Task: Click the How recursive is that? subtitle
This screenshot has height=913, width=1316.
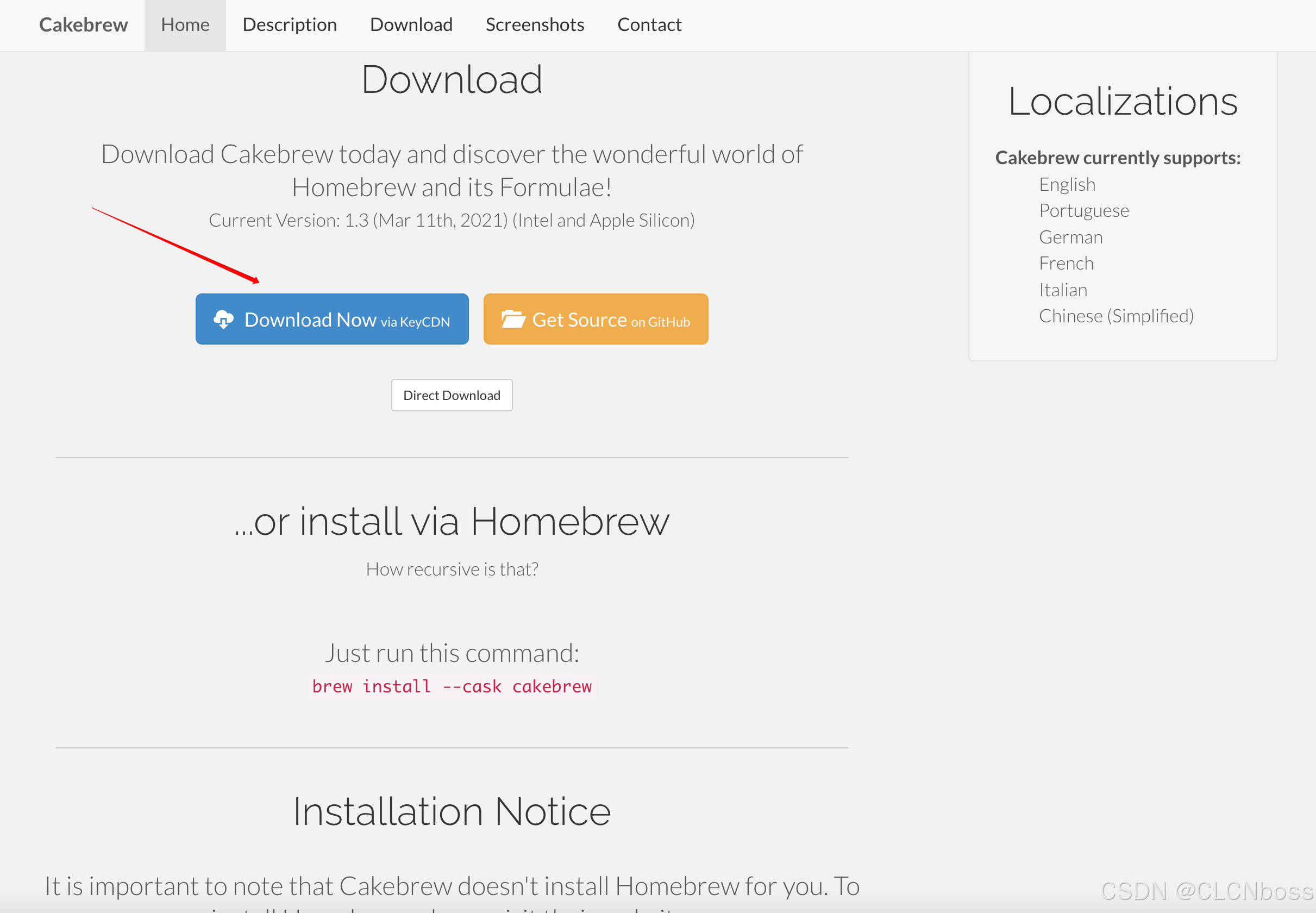Action: (452, 569)
